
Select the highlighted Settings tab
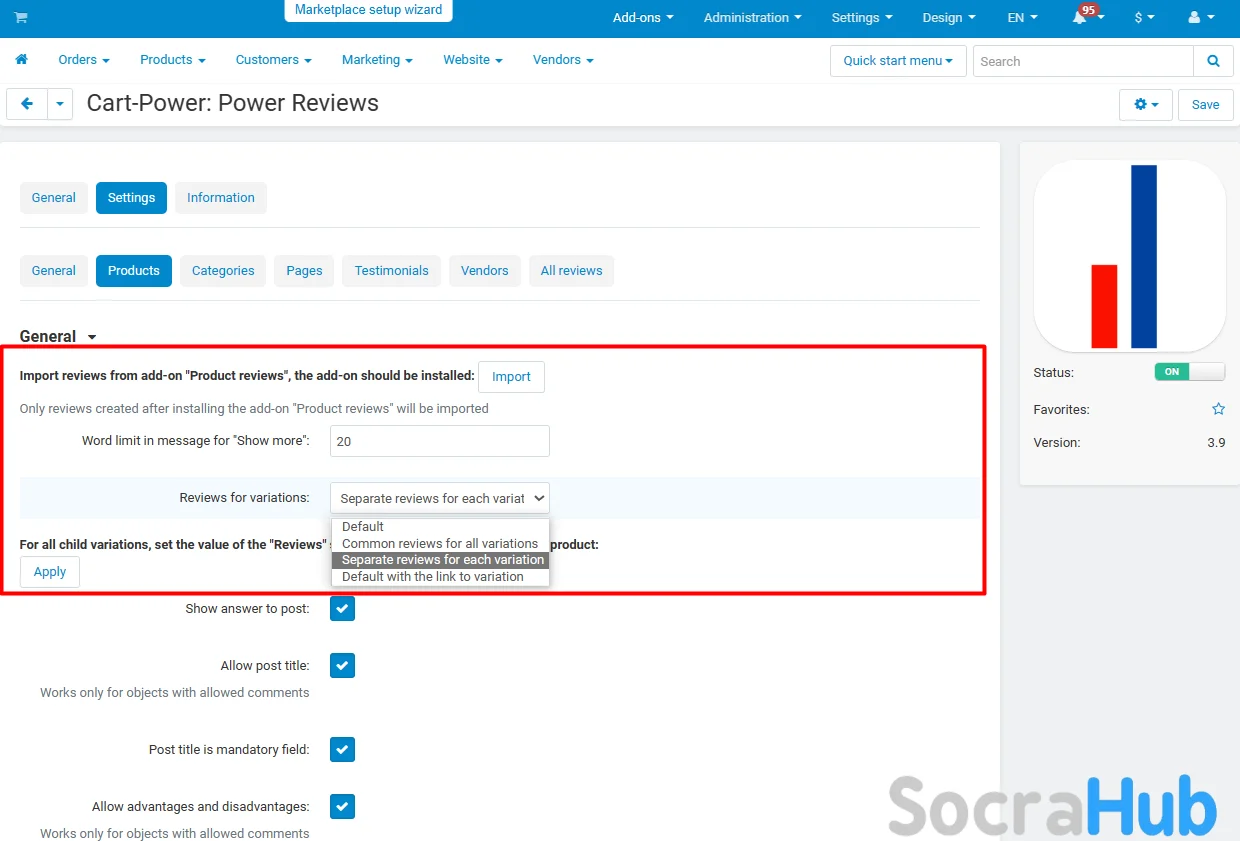(131, 198)
